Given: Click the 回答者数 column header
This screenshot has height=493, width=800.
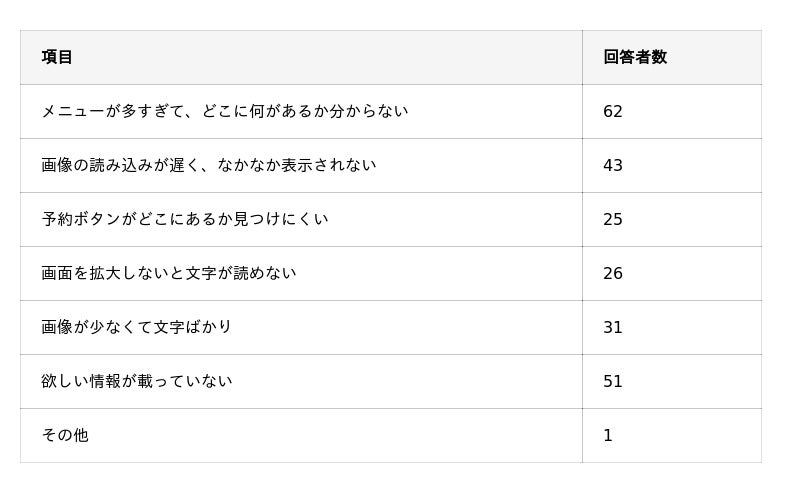Looking at the screenshot, I should point(634,57).
